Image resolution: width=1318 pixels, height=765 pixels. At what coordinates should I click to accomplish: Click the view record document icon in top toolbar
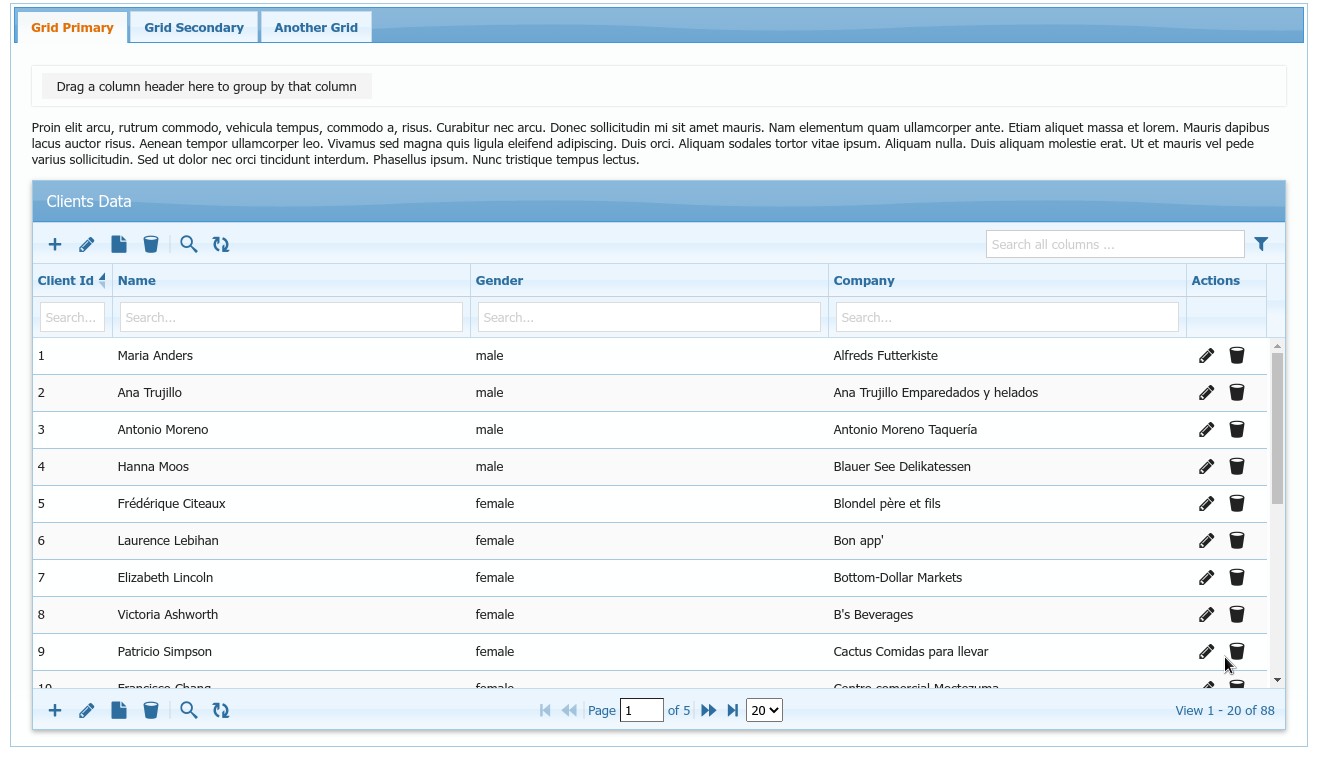point(119,244)
